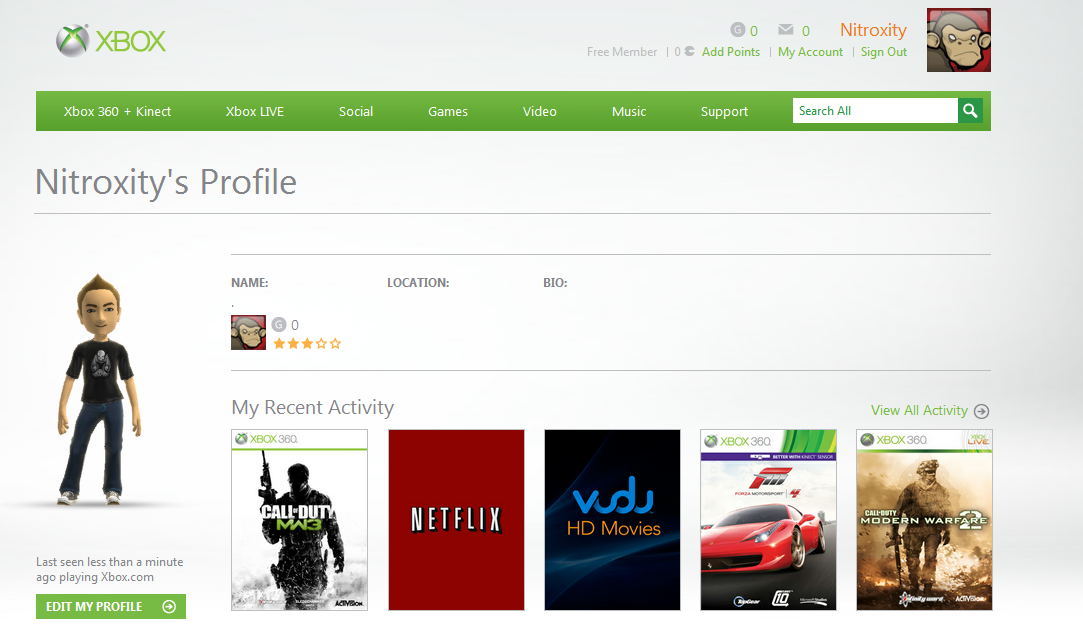The image size is (1083, 627).
Task: Click the Microsoft Points icon beside Add Points
Action: point(689,51)
